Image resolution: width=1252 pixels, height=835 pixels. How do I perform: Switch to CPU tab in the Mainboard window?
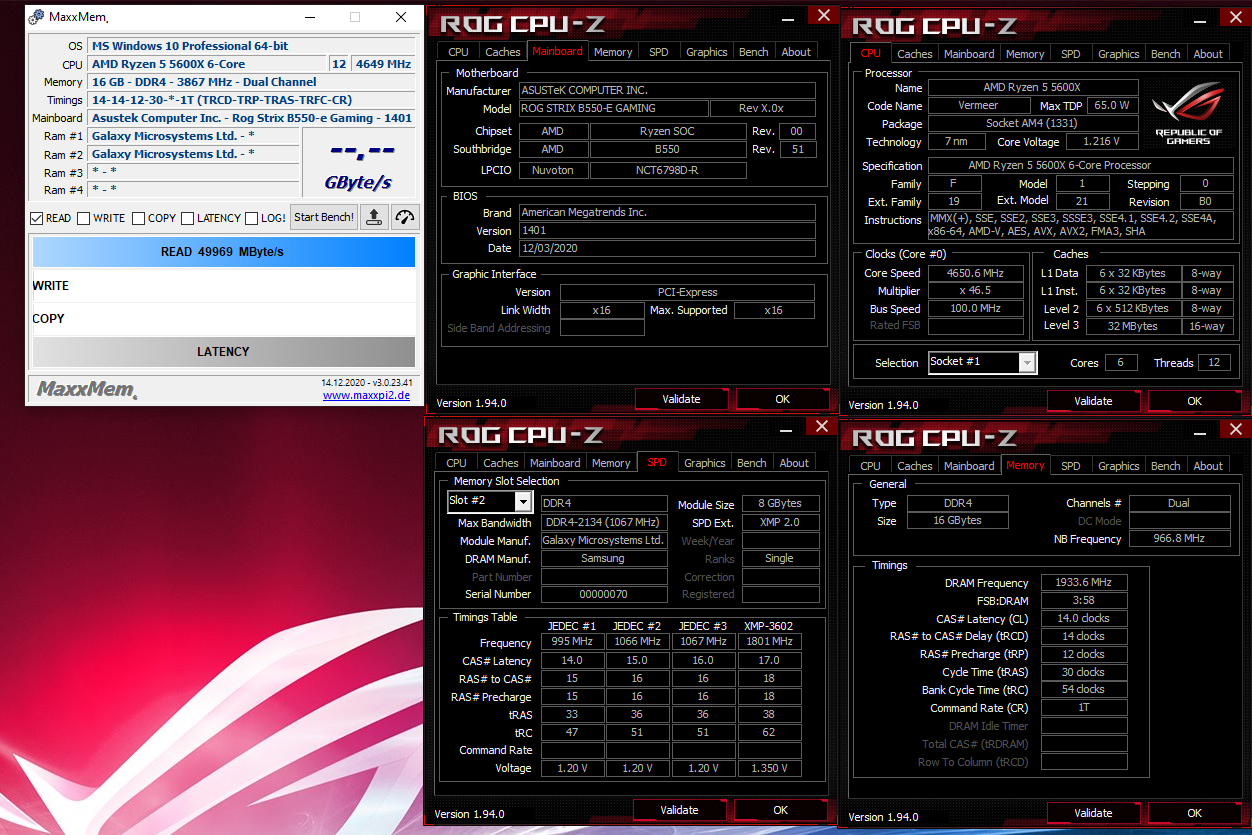coord(458,52)
